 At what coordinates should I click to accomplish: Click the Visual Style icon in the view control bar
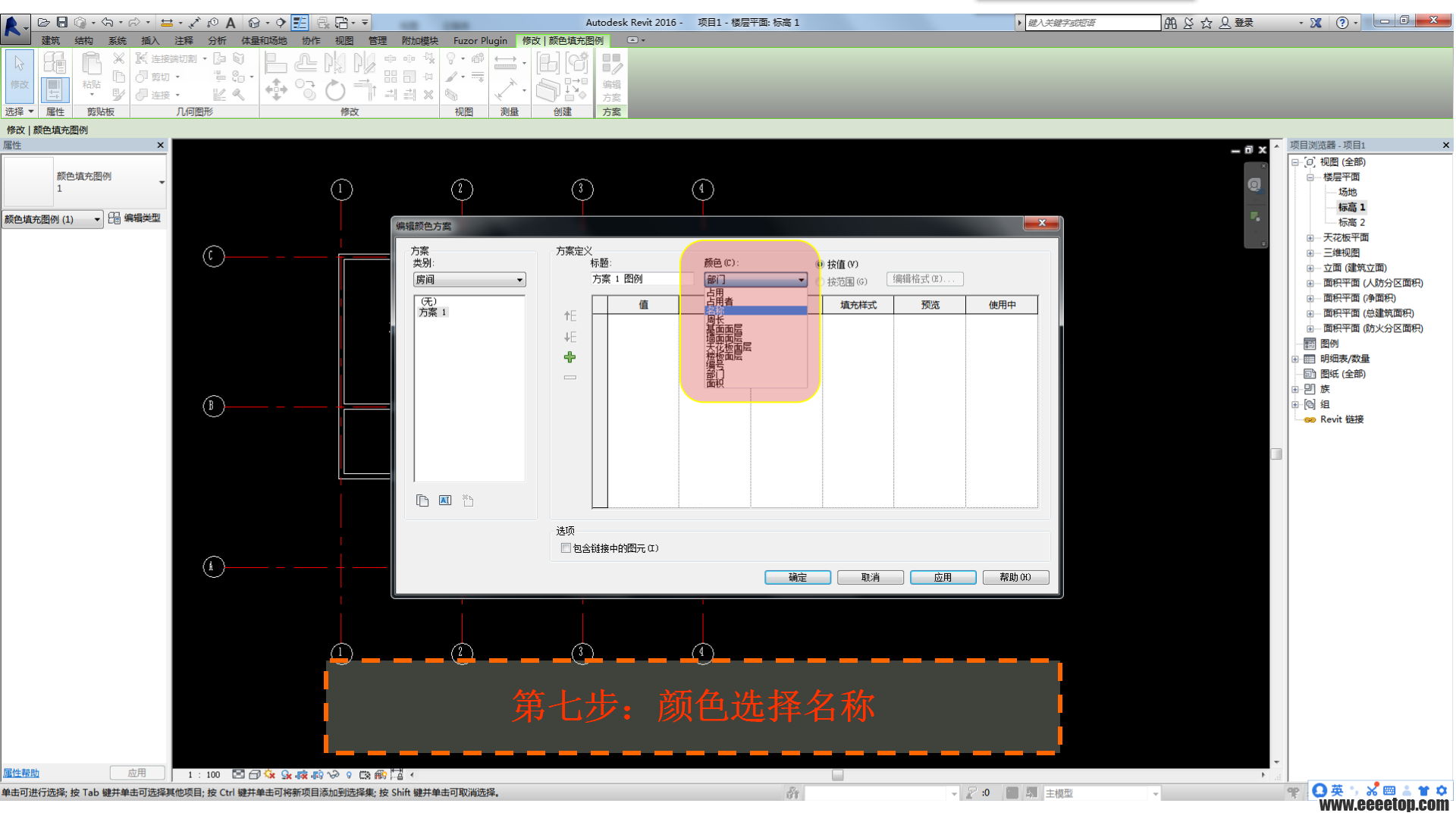coord(255,774)
